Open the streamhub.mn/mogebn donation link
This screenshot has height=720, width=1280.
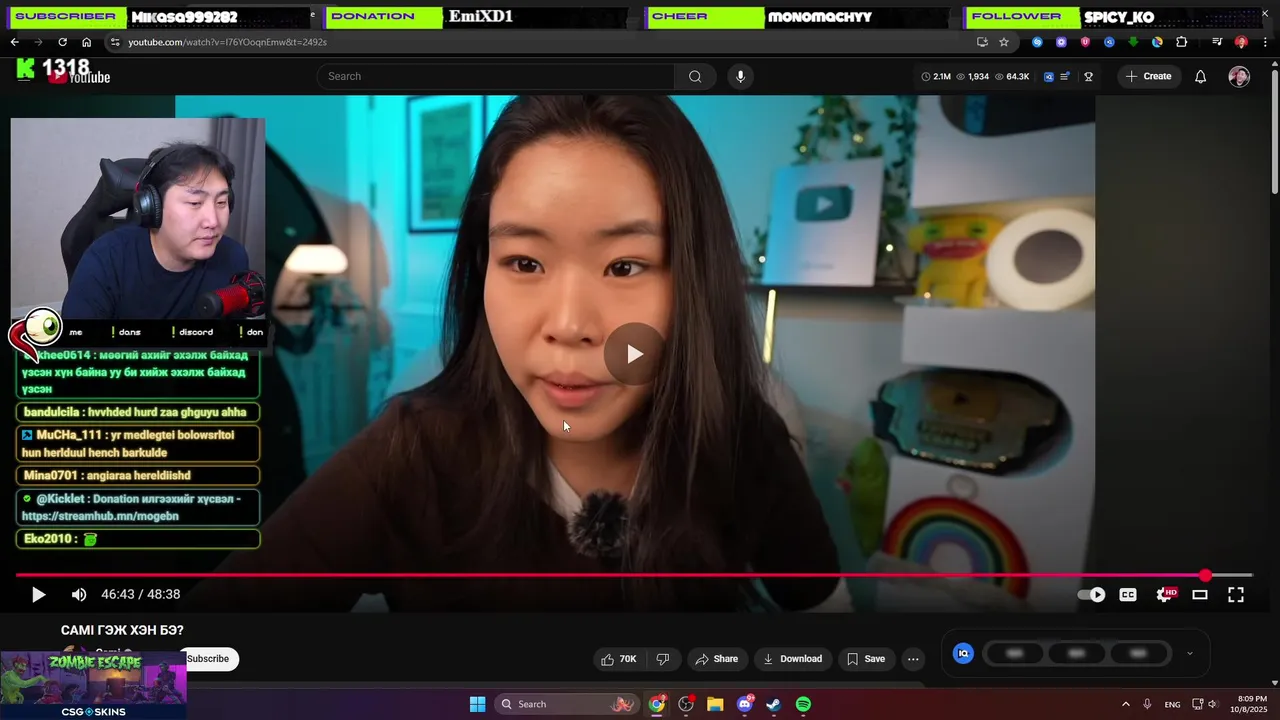coord(99,516)
